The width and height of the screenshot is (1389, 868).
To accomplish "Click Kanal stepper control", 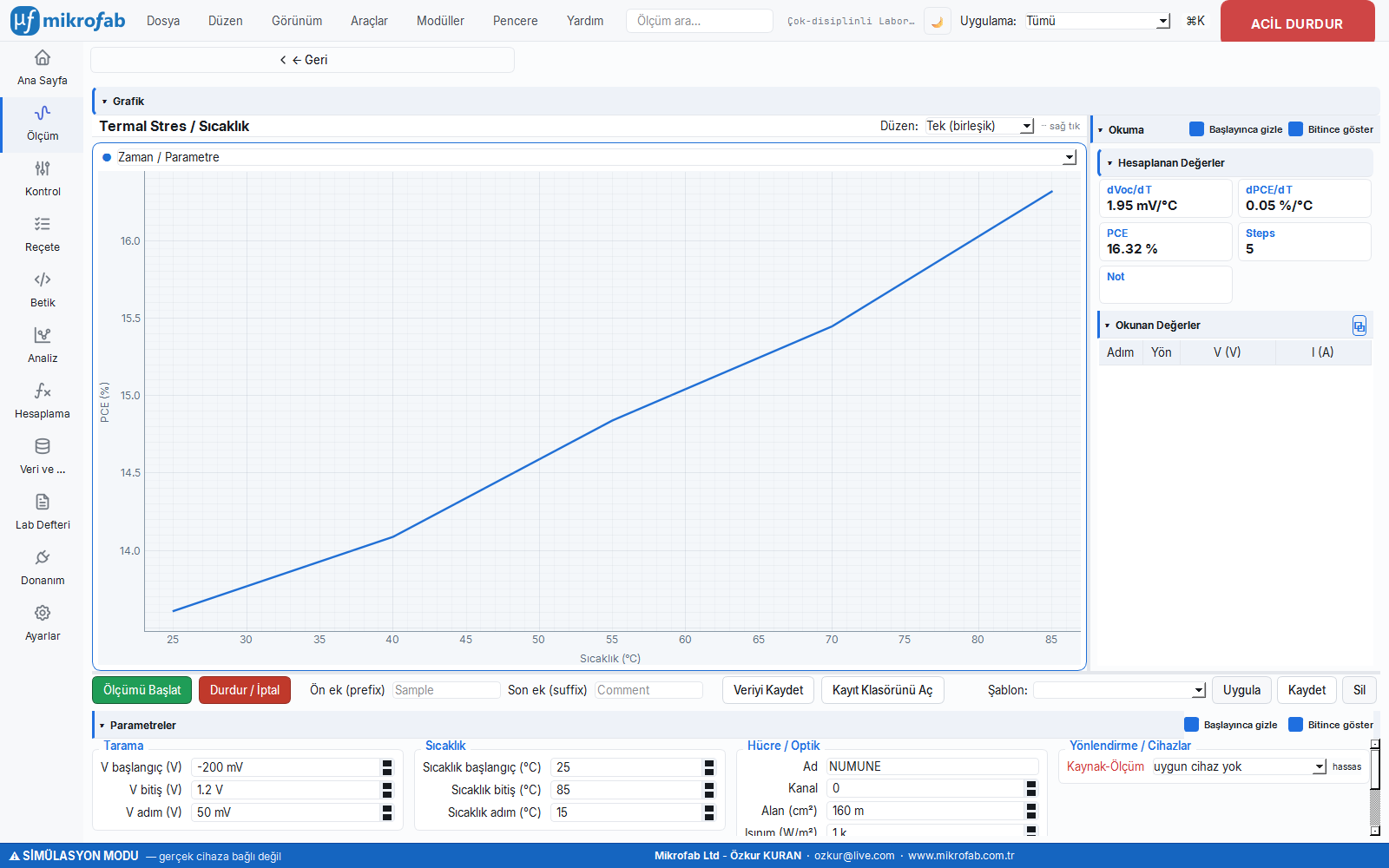I will point(1031,788).
